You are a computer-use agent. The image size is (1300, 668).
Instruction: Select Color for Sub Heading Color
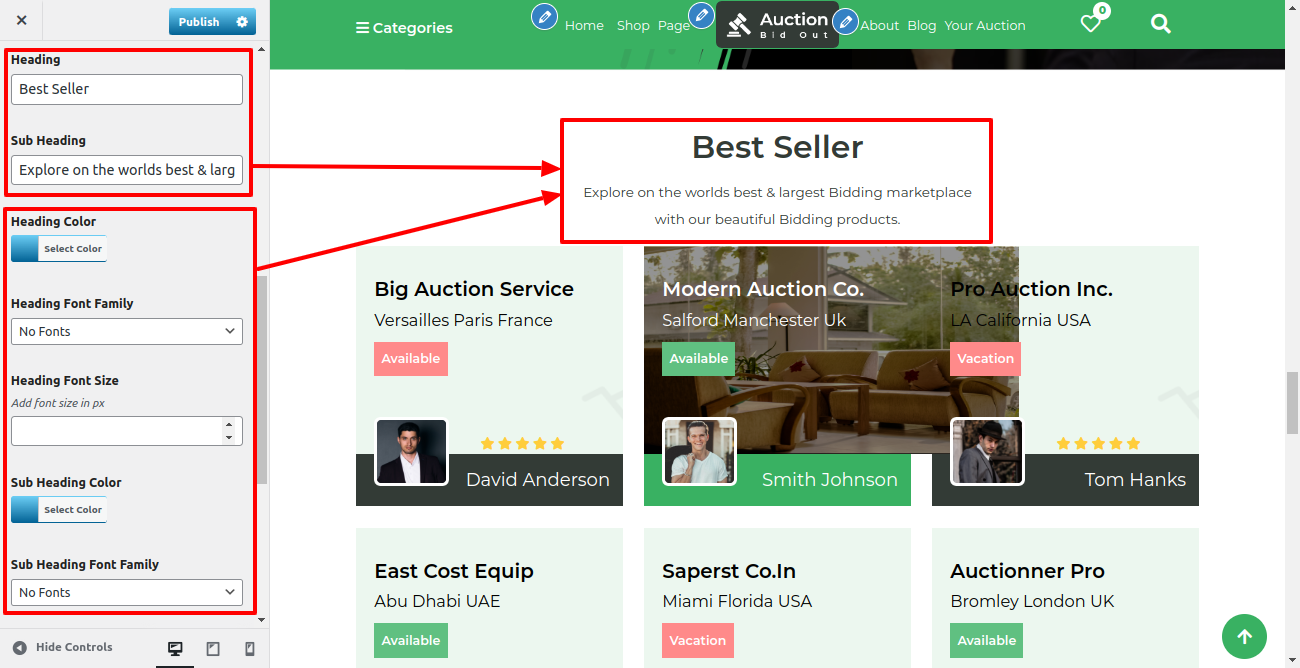59,510
